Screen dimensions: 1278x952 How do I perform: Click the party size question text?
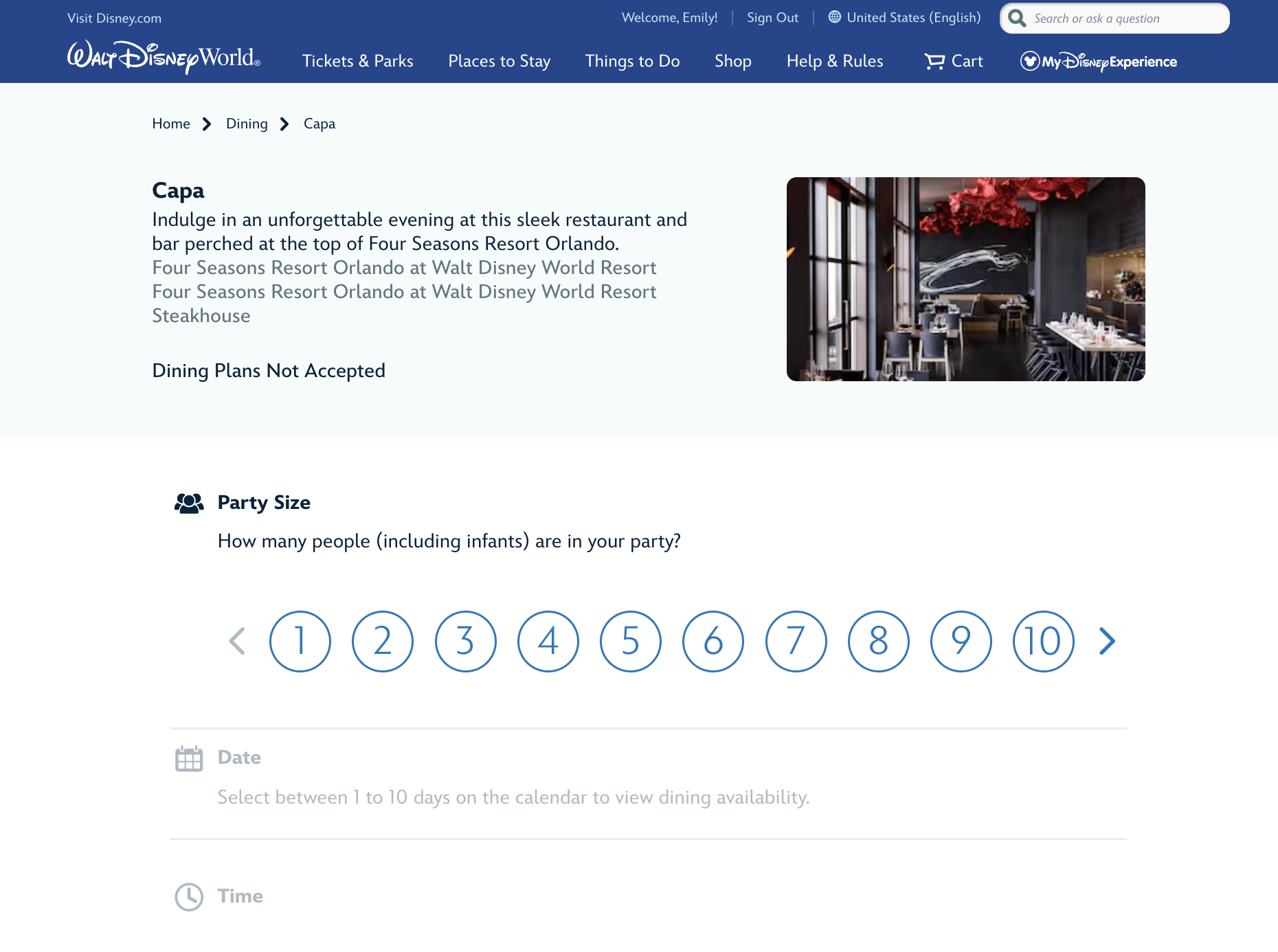pyautogui.click(x=449, y=541)
